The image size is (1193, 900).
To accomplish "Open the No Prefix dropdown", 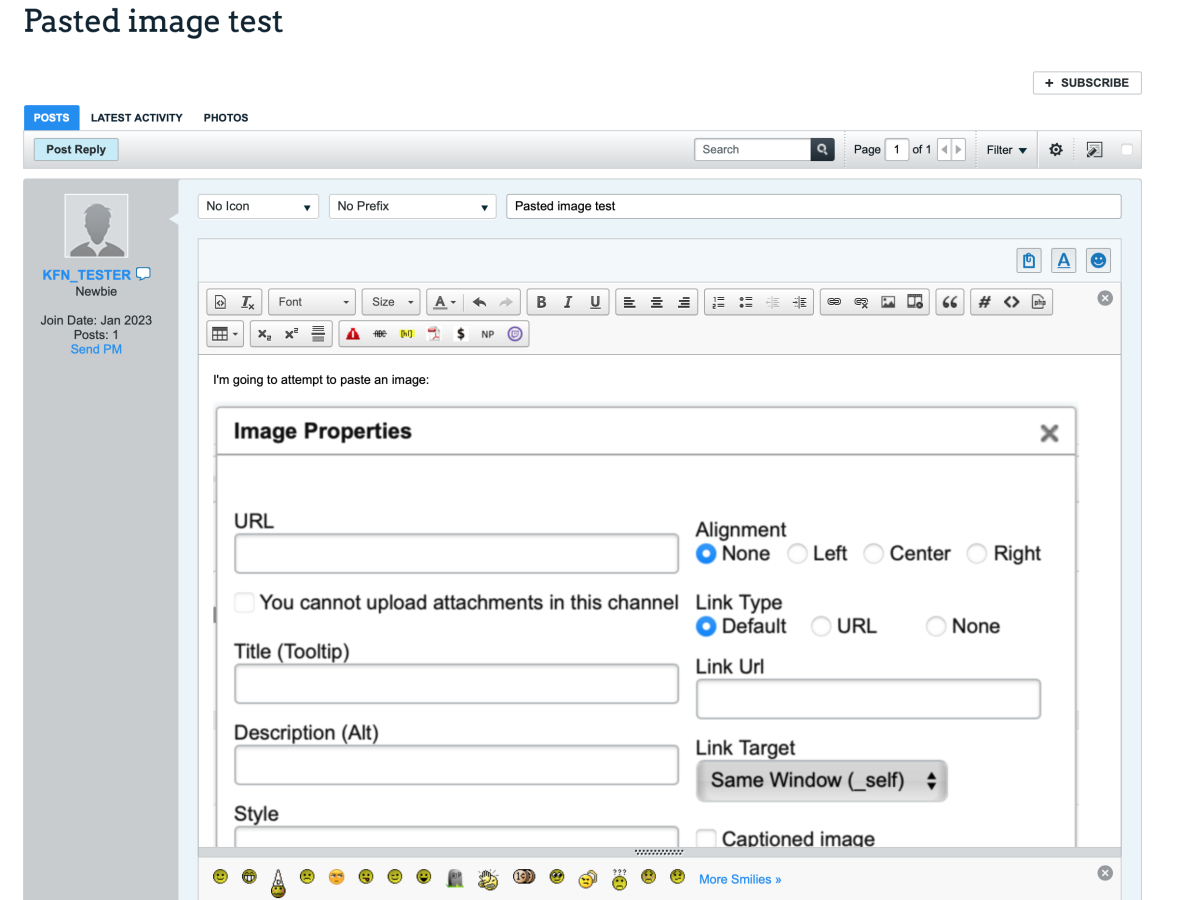I will 412,206.
